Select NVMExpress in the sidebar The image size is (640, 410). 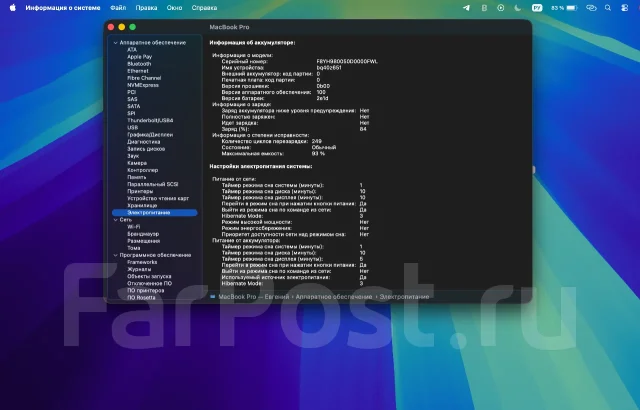[x=142, y=85]
